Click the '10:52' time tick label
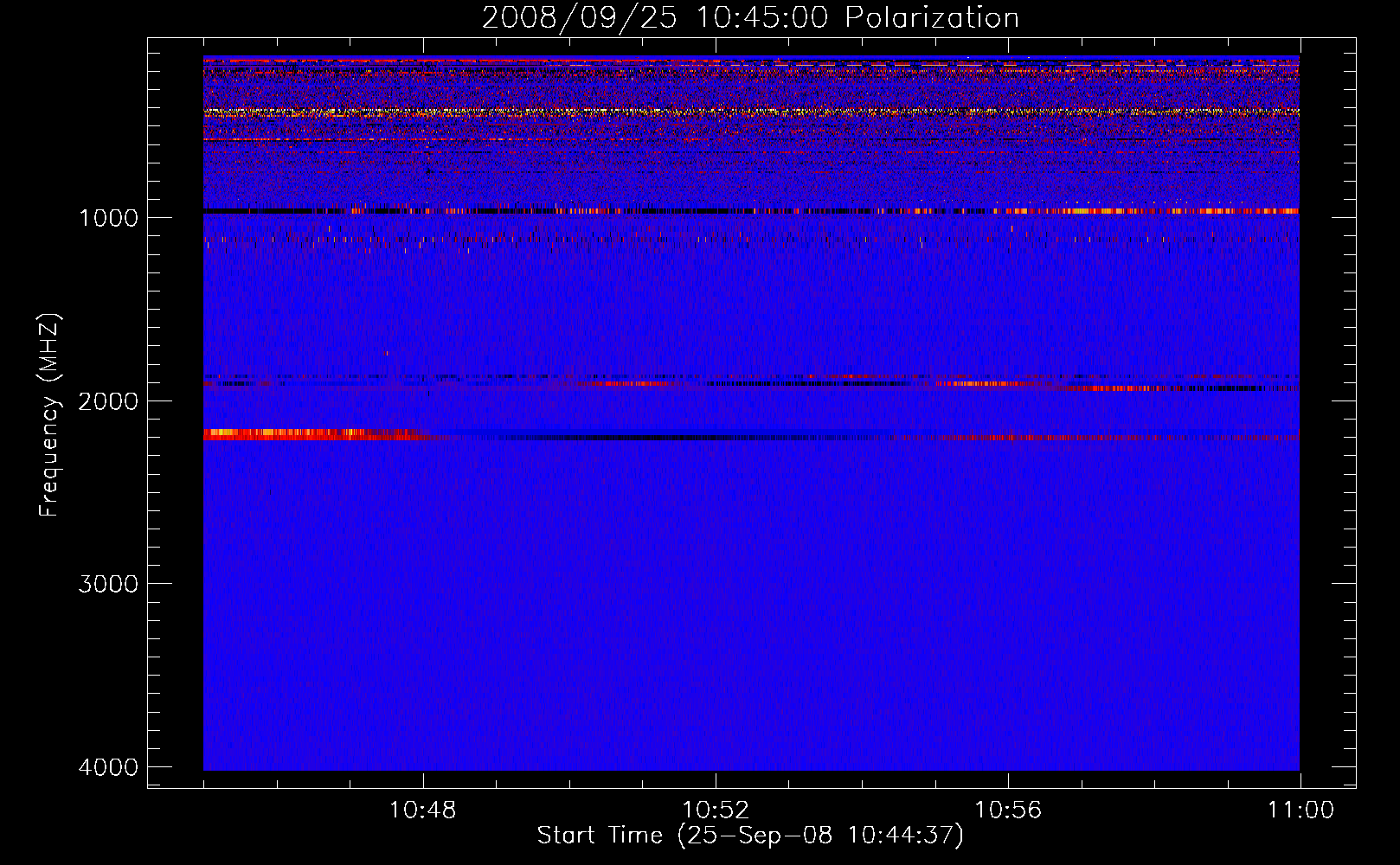This screenshot has height=865, width=1400. (x=716, y=811)
